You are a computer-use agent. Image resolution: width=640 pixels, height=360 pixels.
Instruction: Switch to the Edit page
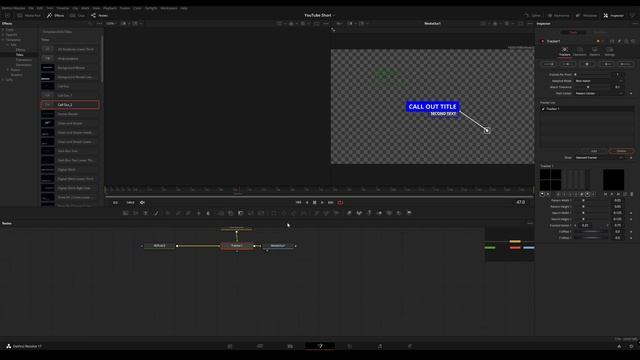pyautogui.click(x=290, y=346)
